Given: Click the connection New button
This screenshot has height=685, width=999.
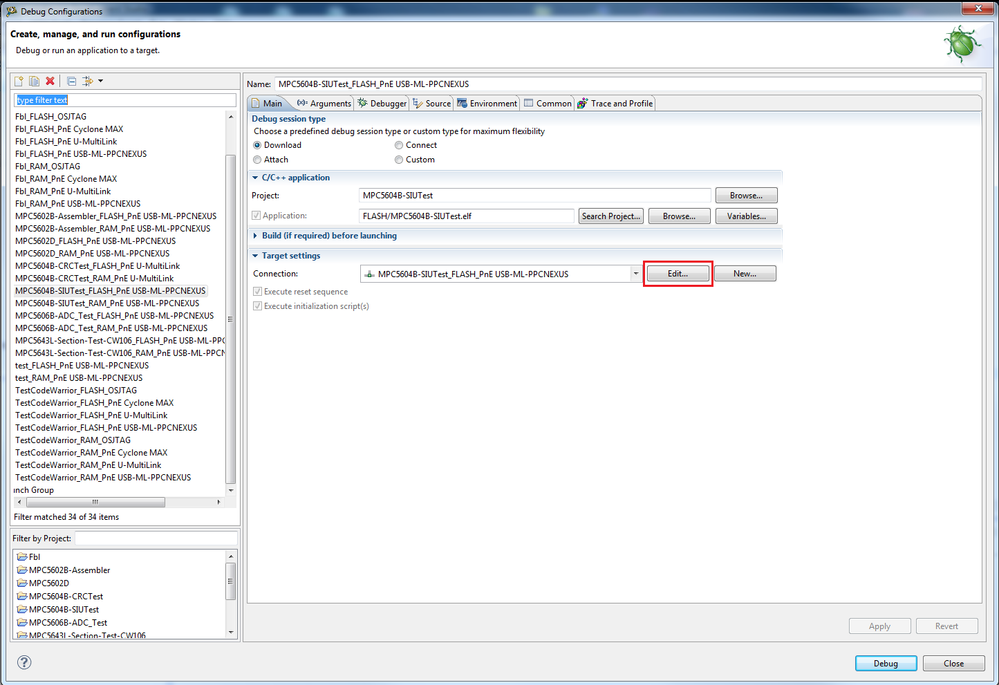Looking at the screenshot, I should 745,274.
